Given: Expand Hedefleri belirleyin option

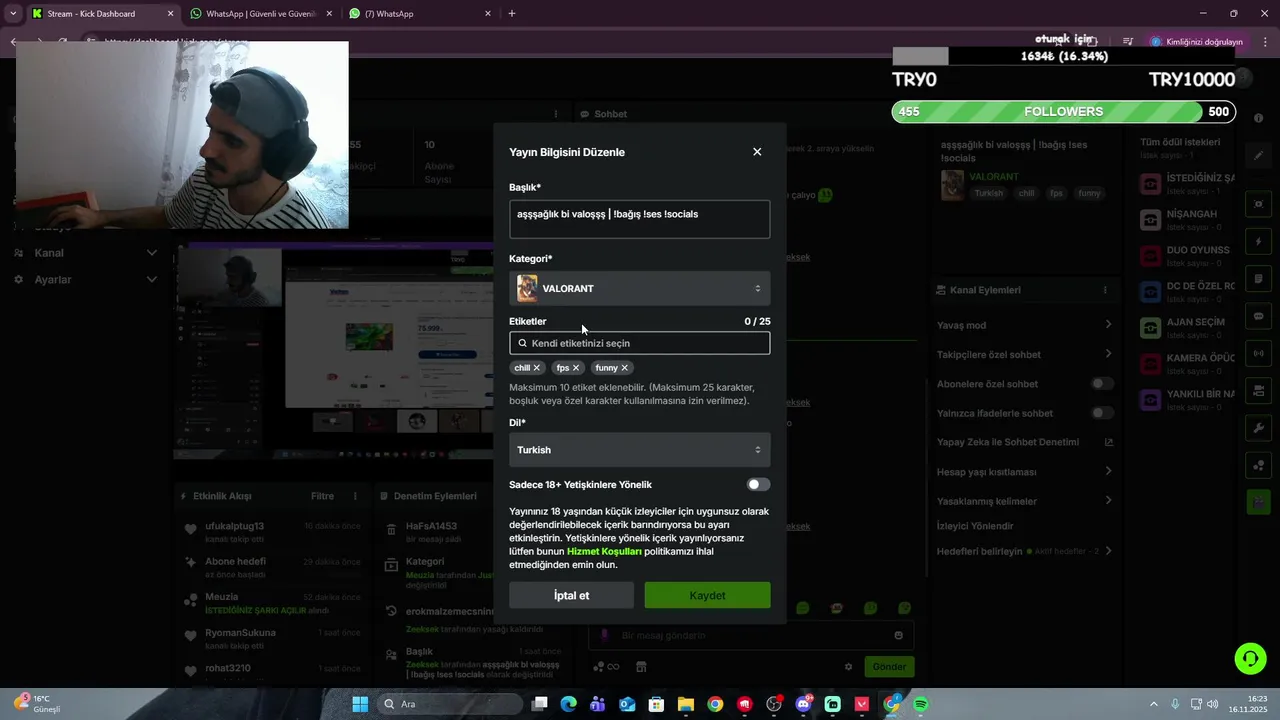Looking at the screenshot, I should click(x=1108, y=551).
